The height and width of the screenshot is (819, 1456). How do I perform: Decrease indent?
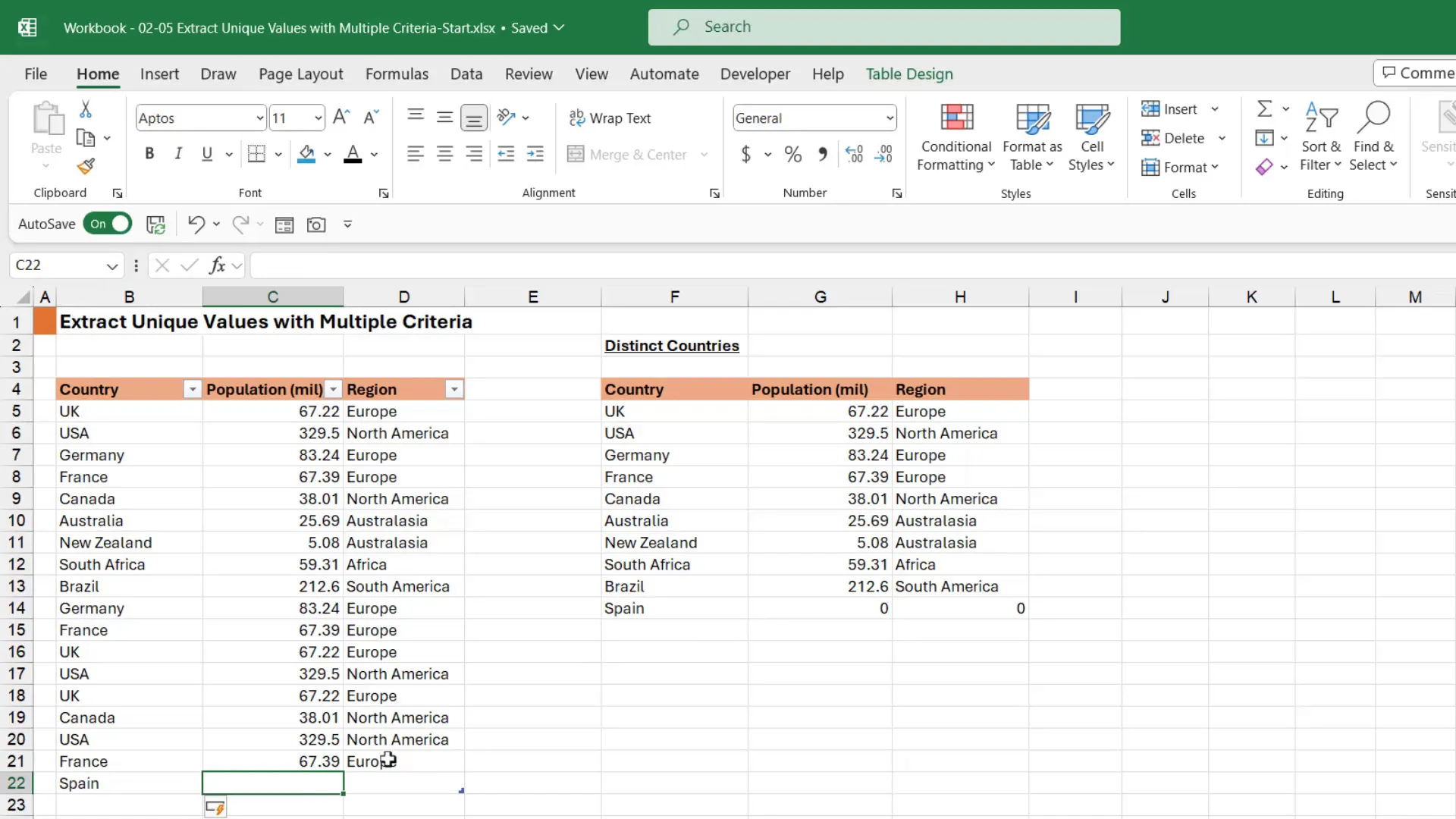[506, 154]
